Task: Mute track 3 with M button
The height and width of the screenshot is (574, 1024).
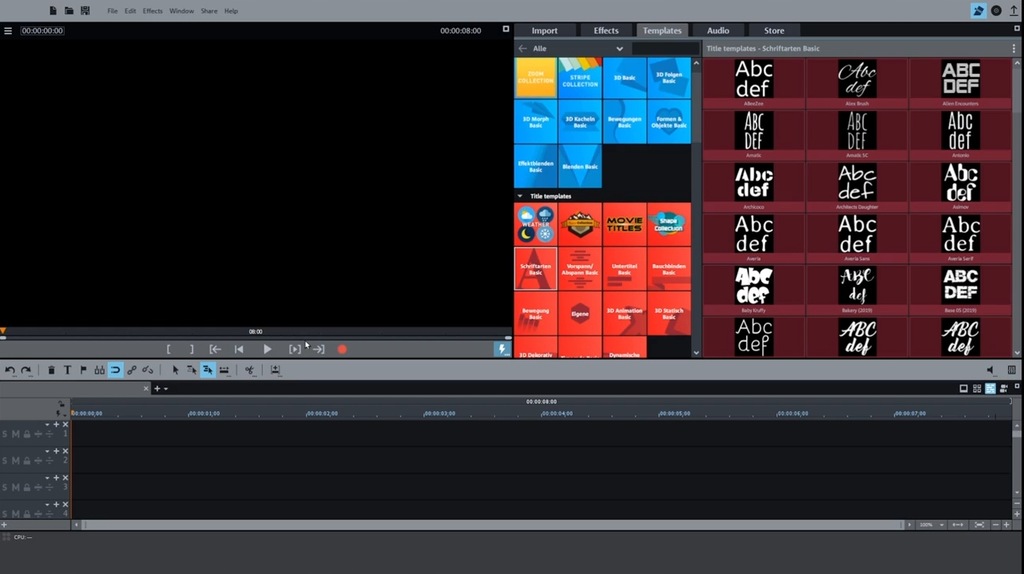Action: pyautogui.click(x=16, y=488)
